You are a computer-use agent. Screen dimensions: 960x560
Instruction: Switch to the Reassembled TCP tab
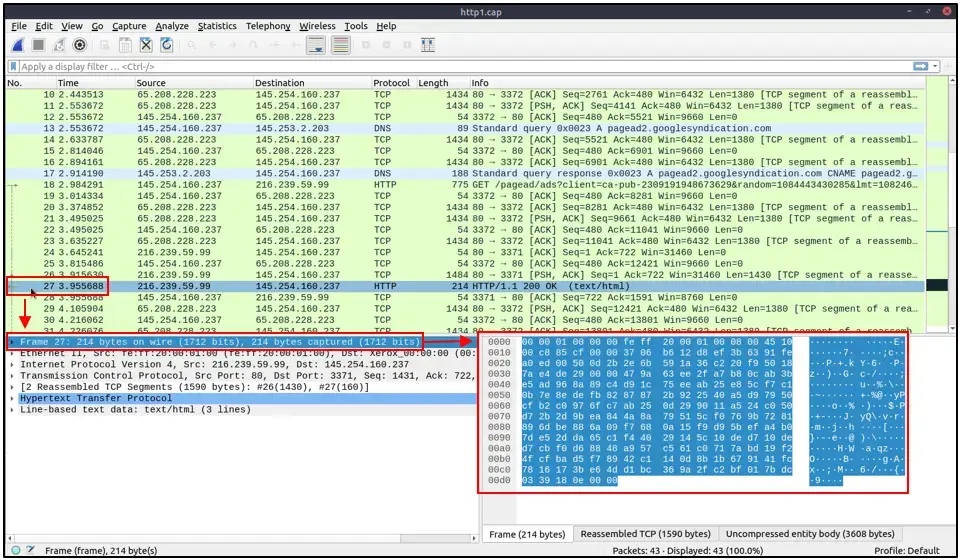645,534
